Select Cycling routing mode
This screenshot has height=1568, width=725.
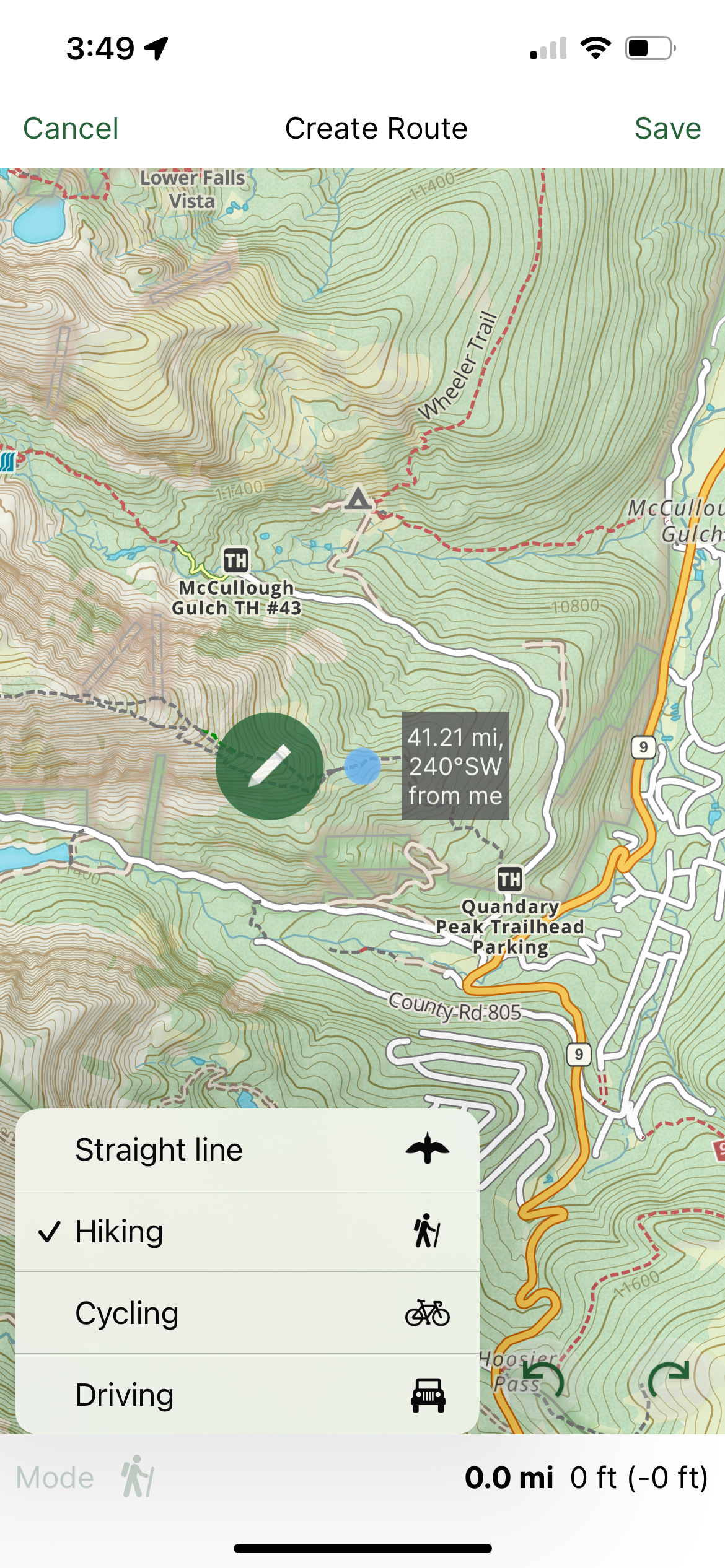pyautogui.click(x=247, y=1313)
